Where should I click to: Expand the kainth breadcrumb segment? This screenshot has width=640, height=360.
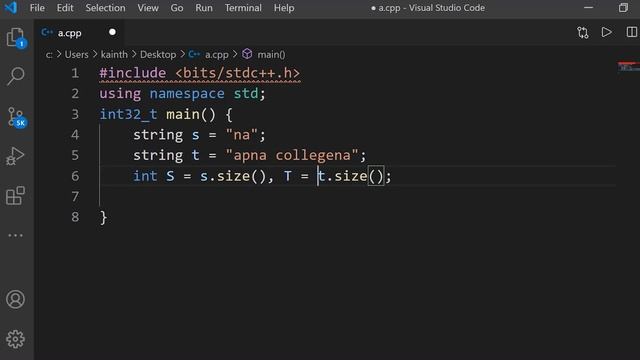point(114,55)
